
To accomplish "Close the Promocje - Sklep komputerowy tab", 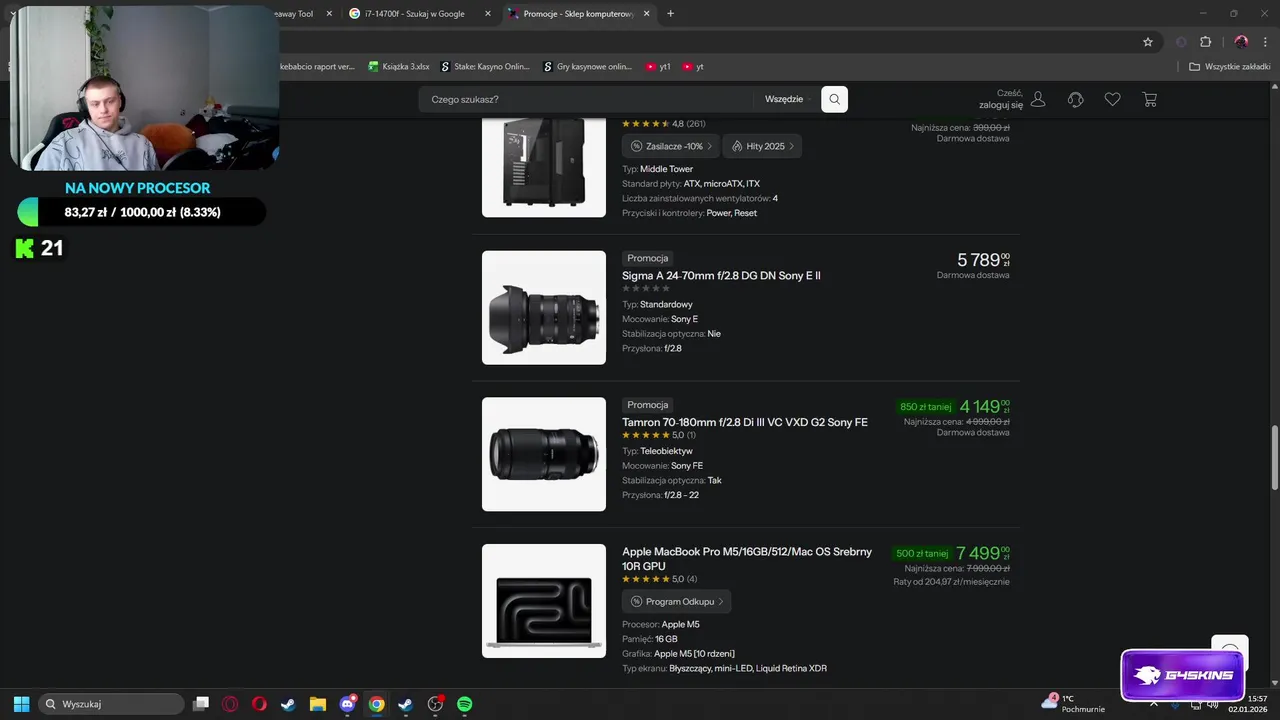I will click(x=646, y=14).
